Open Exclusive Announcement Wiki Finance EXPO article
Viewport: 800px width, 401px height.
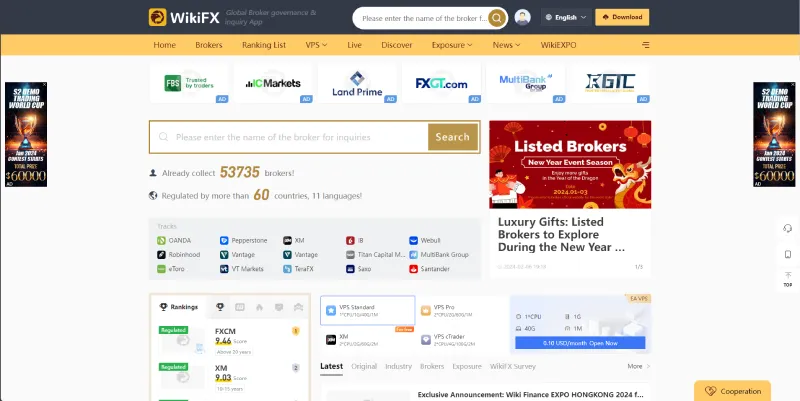[531, 394]
